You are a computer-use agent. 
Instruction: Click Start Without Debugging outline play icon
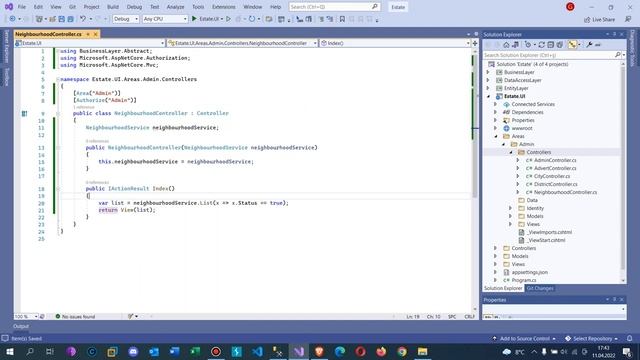pos(229,19)
